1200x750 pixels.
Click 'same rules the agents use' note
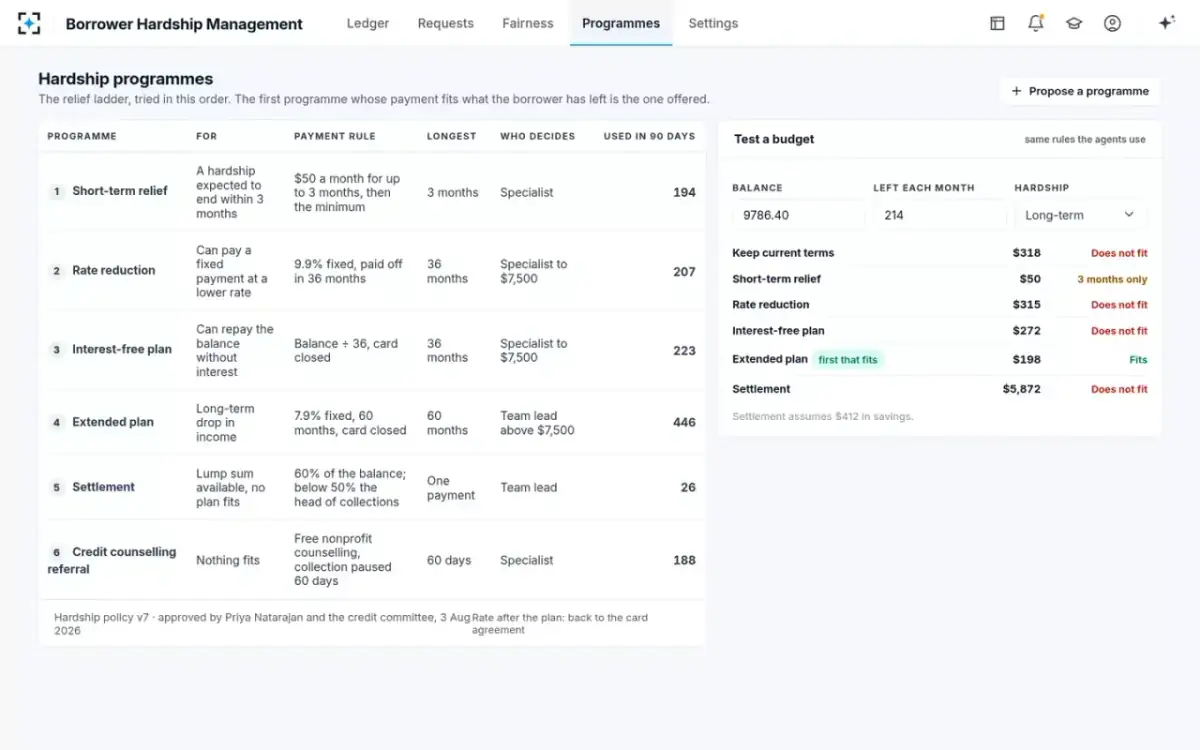click(x=1085, y=140)
